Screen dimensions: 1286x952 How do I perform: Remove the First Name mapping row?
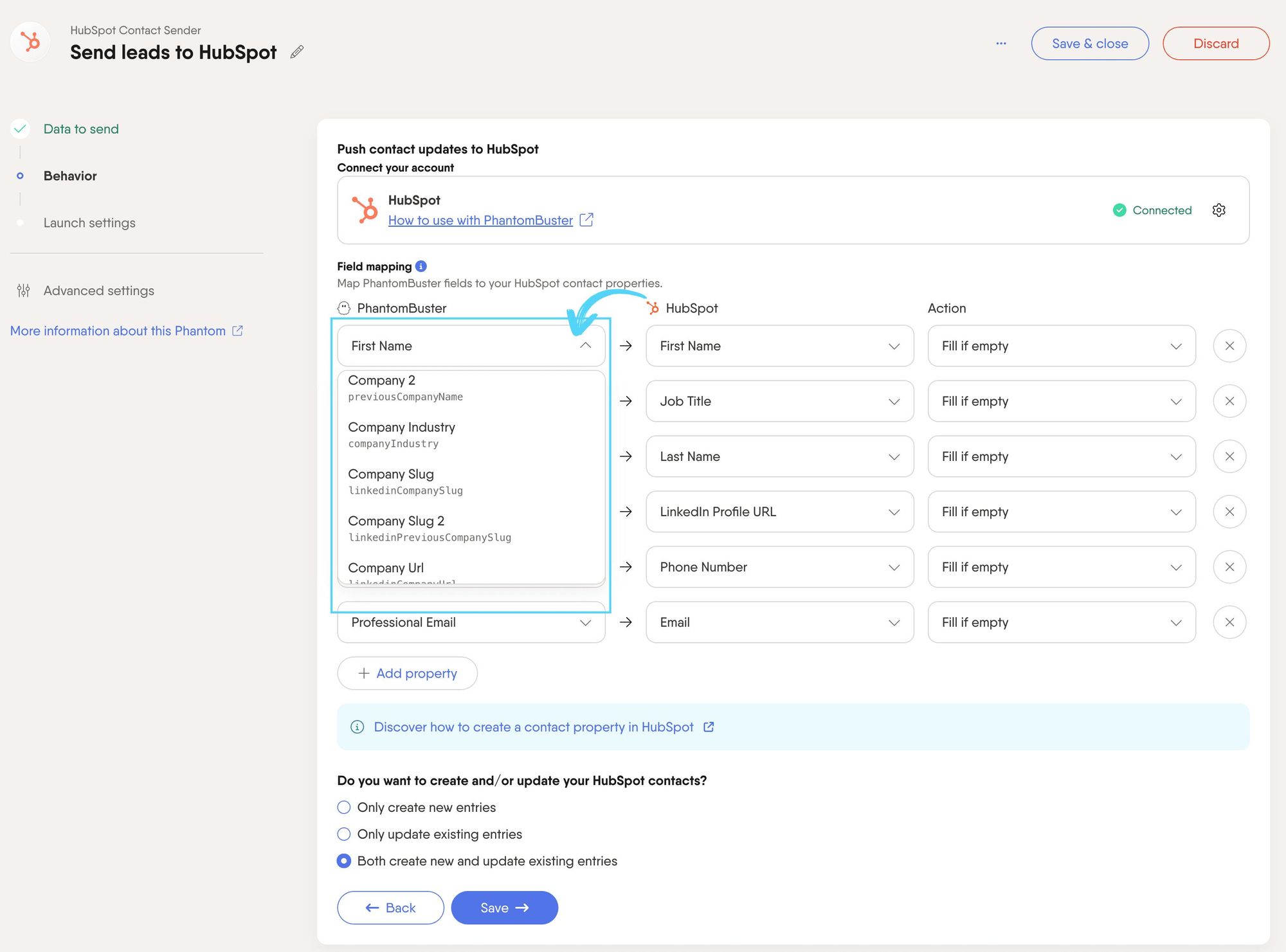pos(1229,346)
